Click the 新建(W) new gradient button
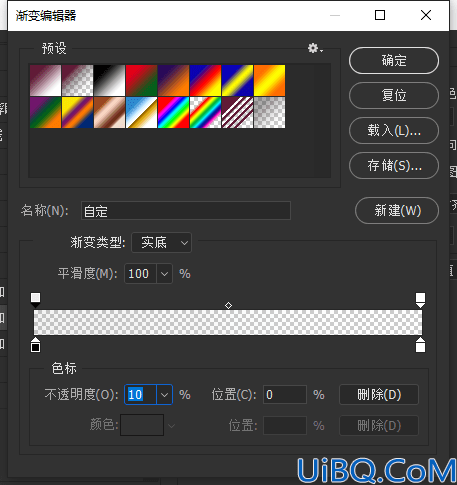Screen dimensions: 457x485 (397, 210)
